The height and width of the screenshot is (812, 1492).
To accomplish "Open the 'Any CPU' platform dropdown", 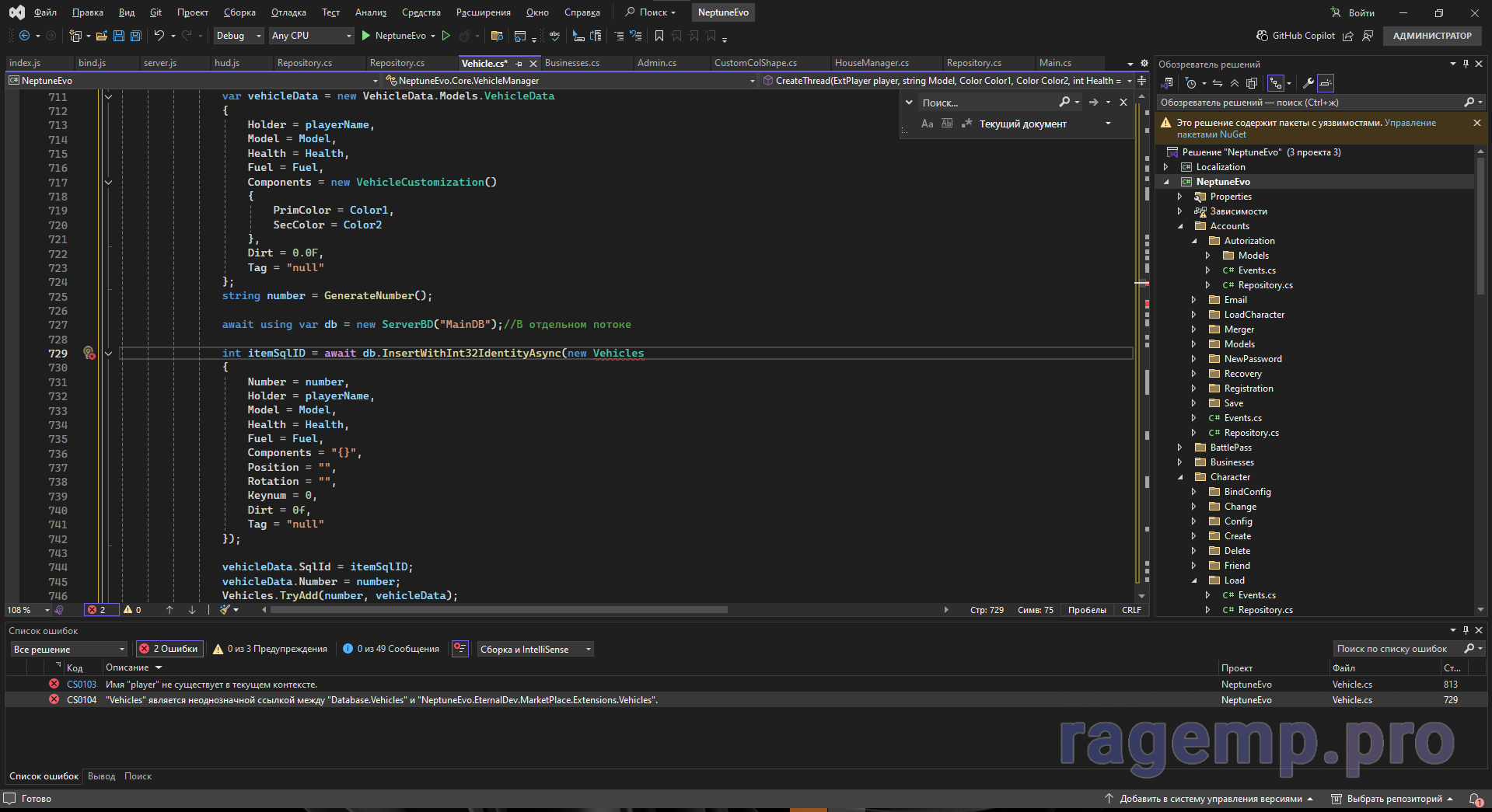I will pyautogui.click(x=311, y=36).
